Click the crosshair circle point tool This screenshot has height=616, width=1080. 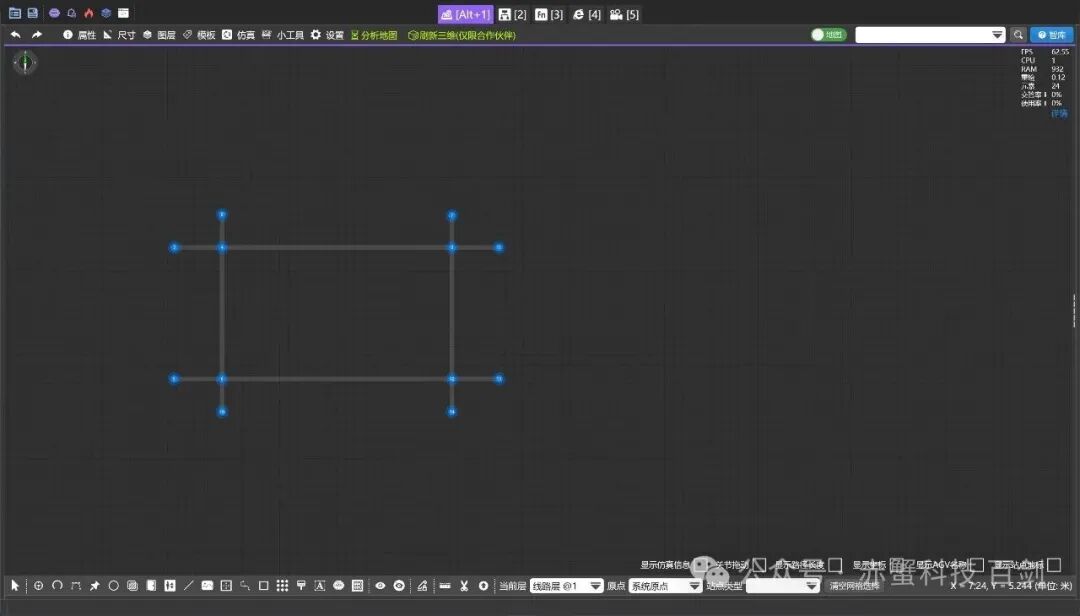tap(39, 586)
